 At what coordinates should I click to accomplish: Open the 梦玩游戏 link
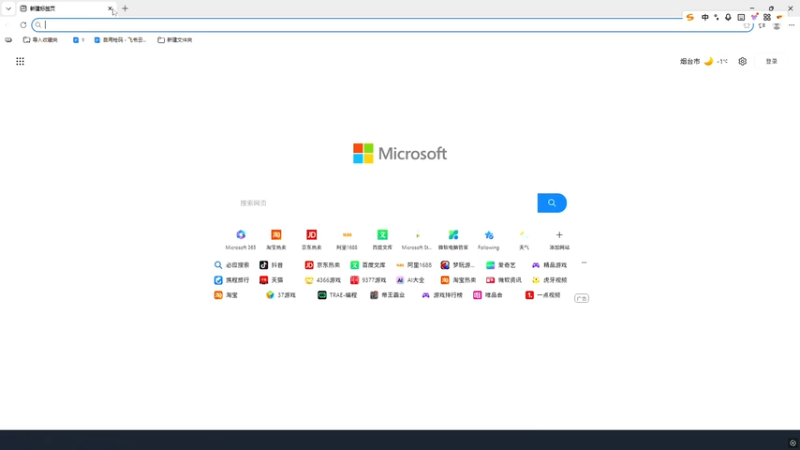coord(458,265)
